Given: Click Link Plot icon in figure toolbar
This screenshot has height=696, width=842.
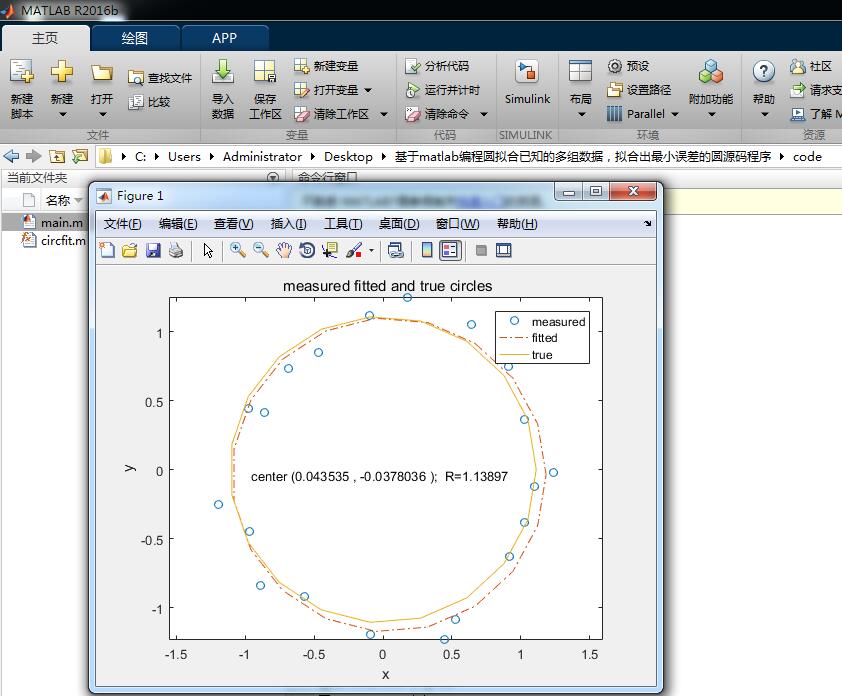Looking at the screenshot, I should point(396,250).
